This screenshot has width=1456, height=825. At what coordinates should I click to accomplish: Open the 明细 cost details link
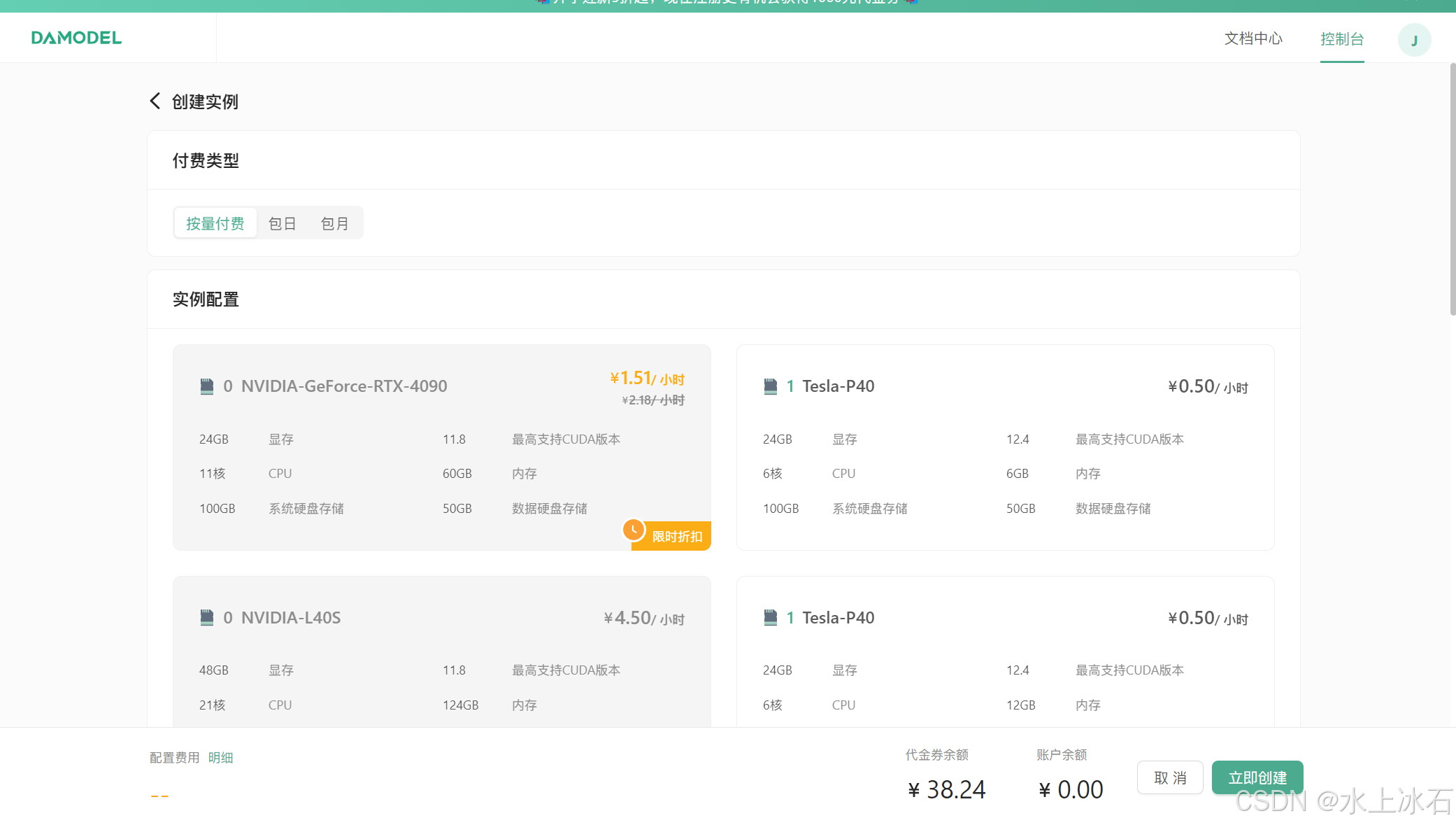coord(220,758)
